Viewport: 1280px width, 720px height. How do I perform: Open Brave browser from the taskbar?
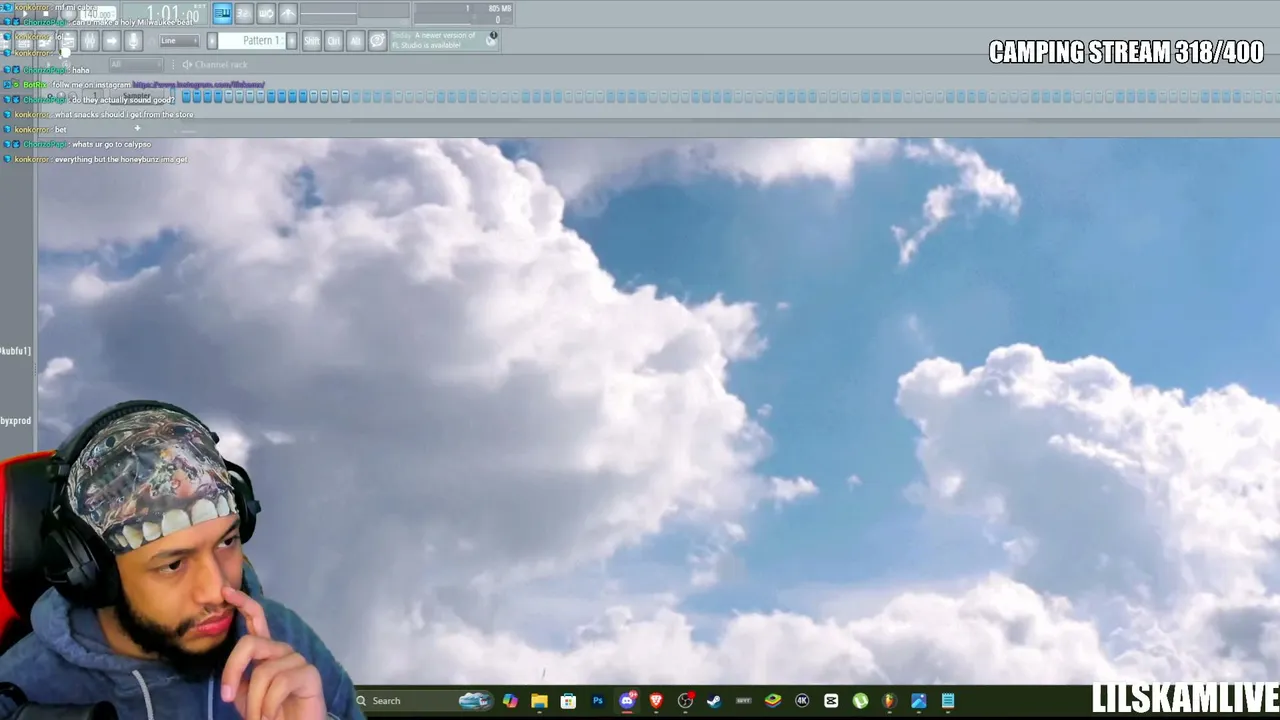tap(656, 701)
